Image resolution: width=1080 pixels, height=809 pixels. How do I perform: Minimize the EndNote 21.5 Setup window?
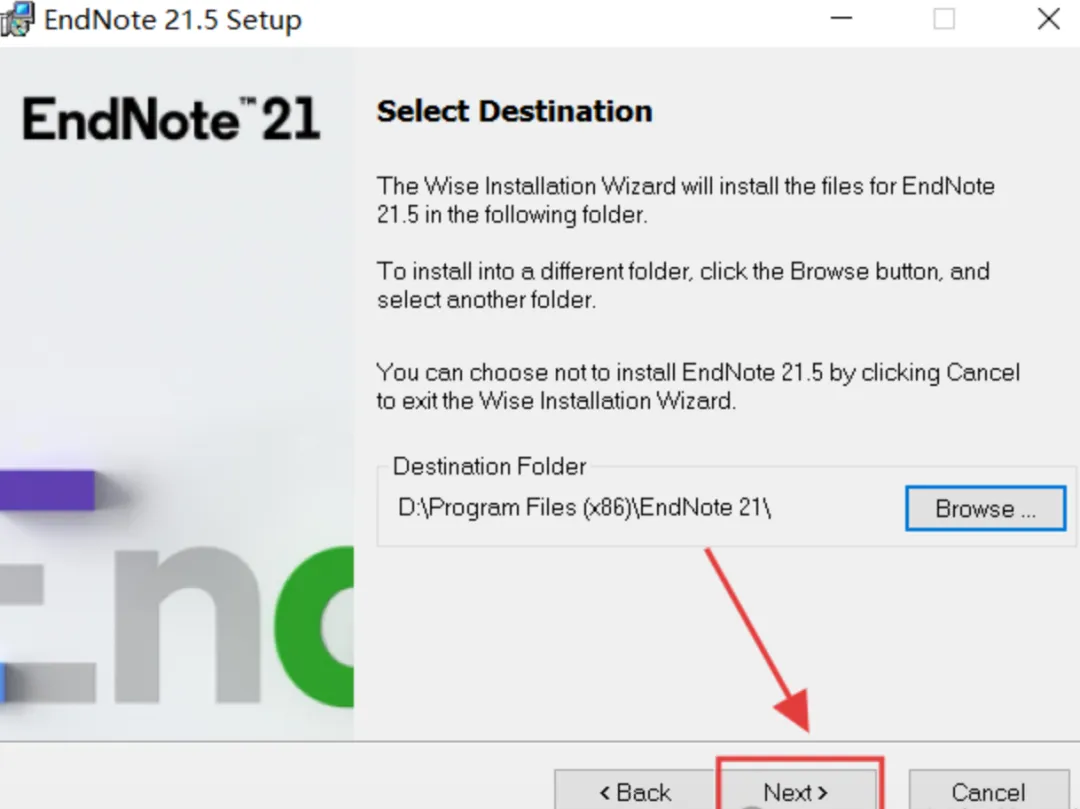[x=841, y=19]
